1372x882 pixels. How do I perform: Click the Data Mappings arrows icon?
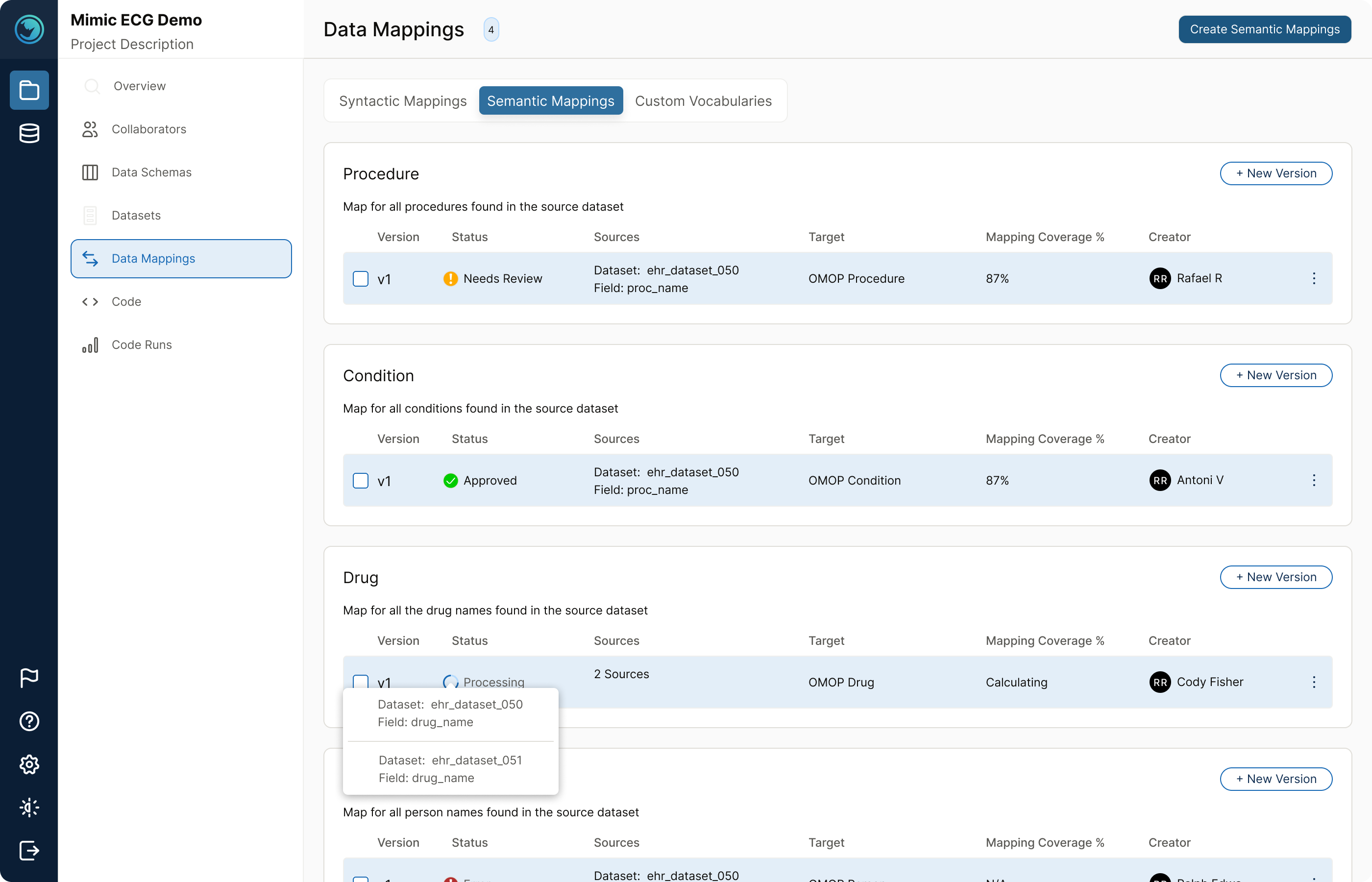90,259
